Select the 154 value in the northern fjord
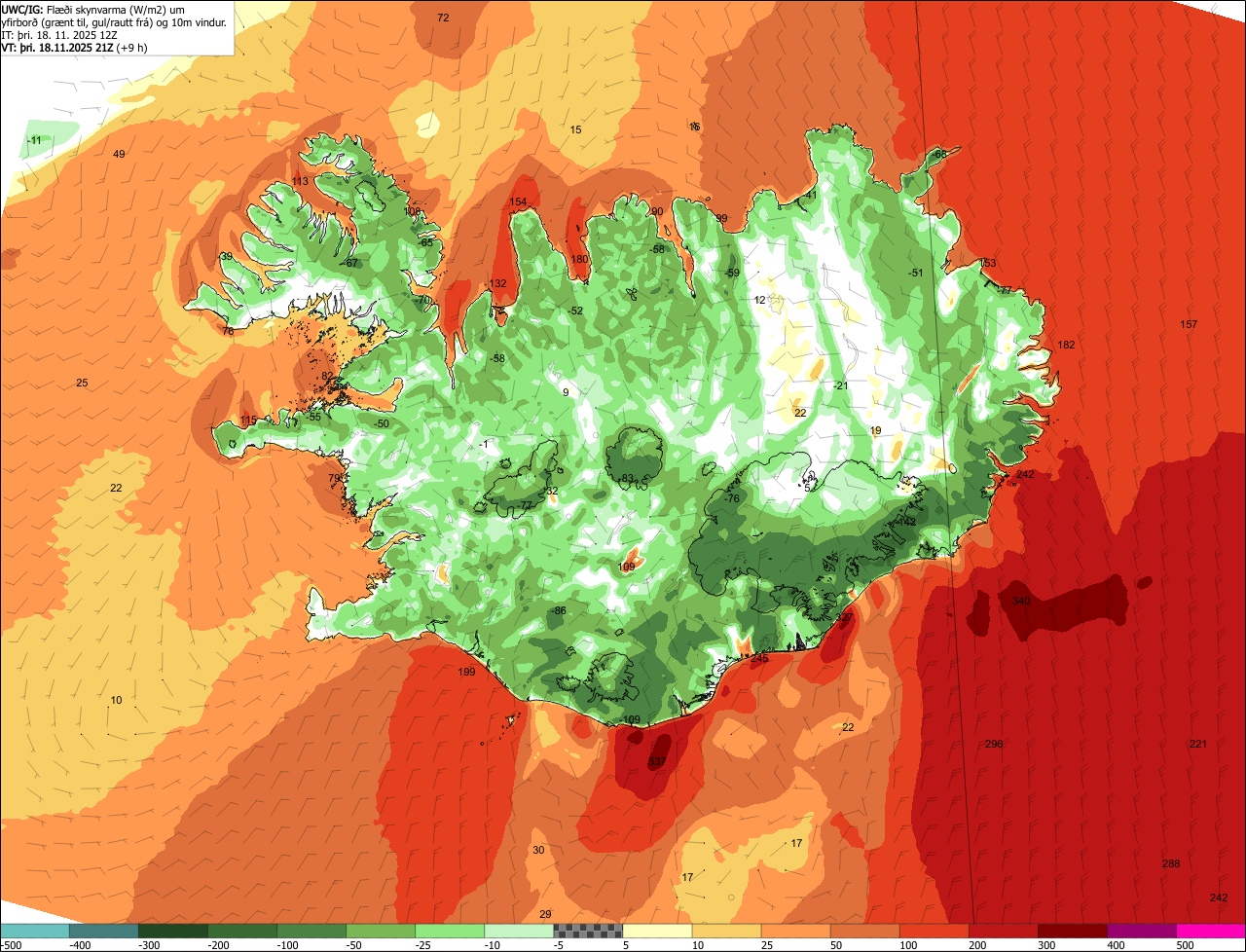 click(518, 202)
